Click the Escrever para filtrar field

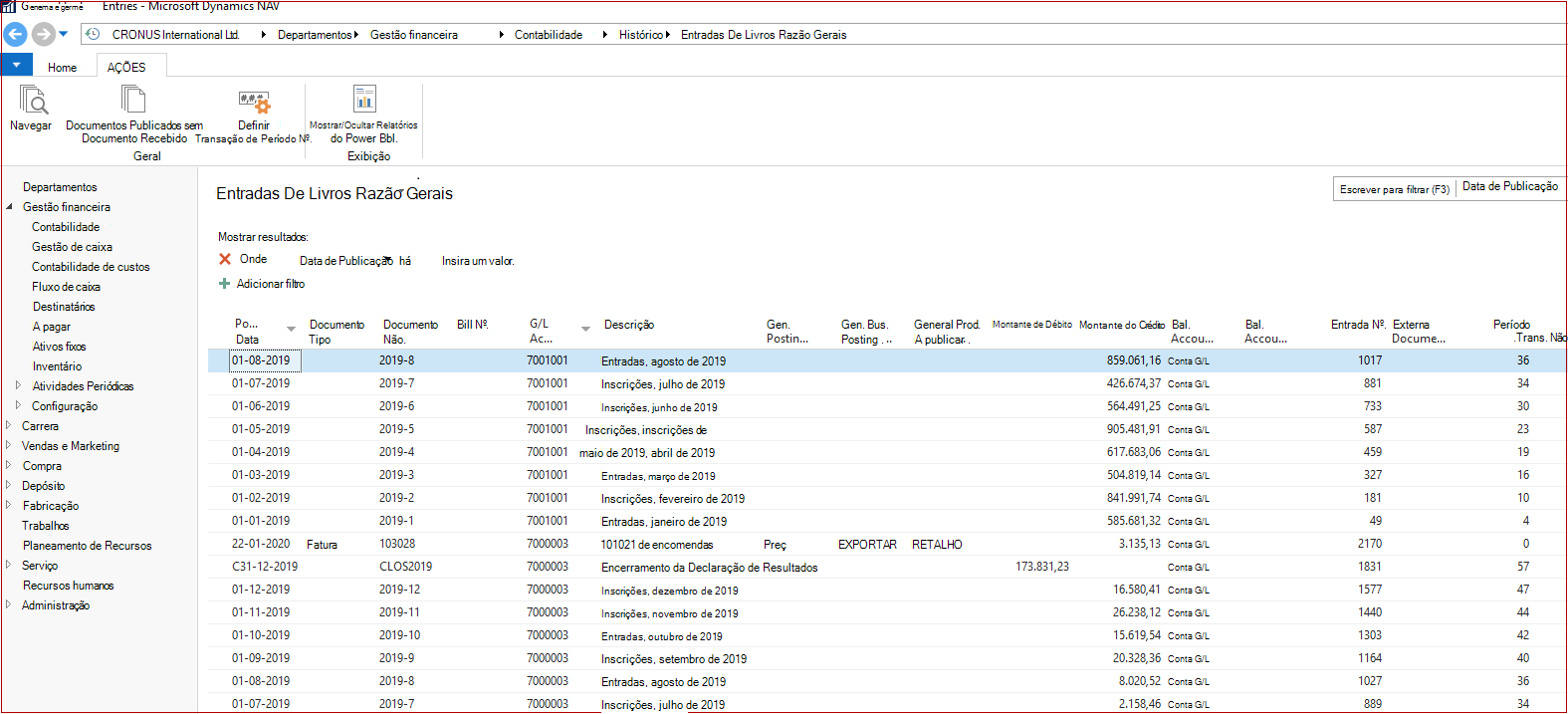point(1394,189)
